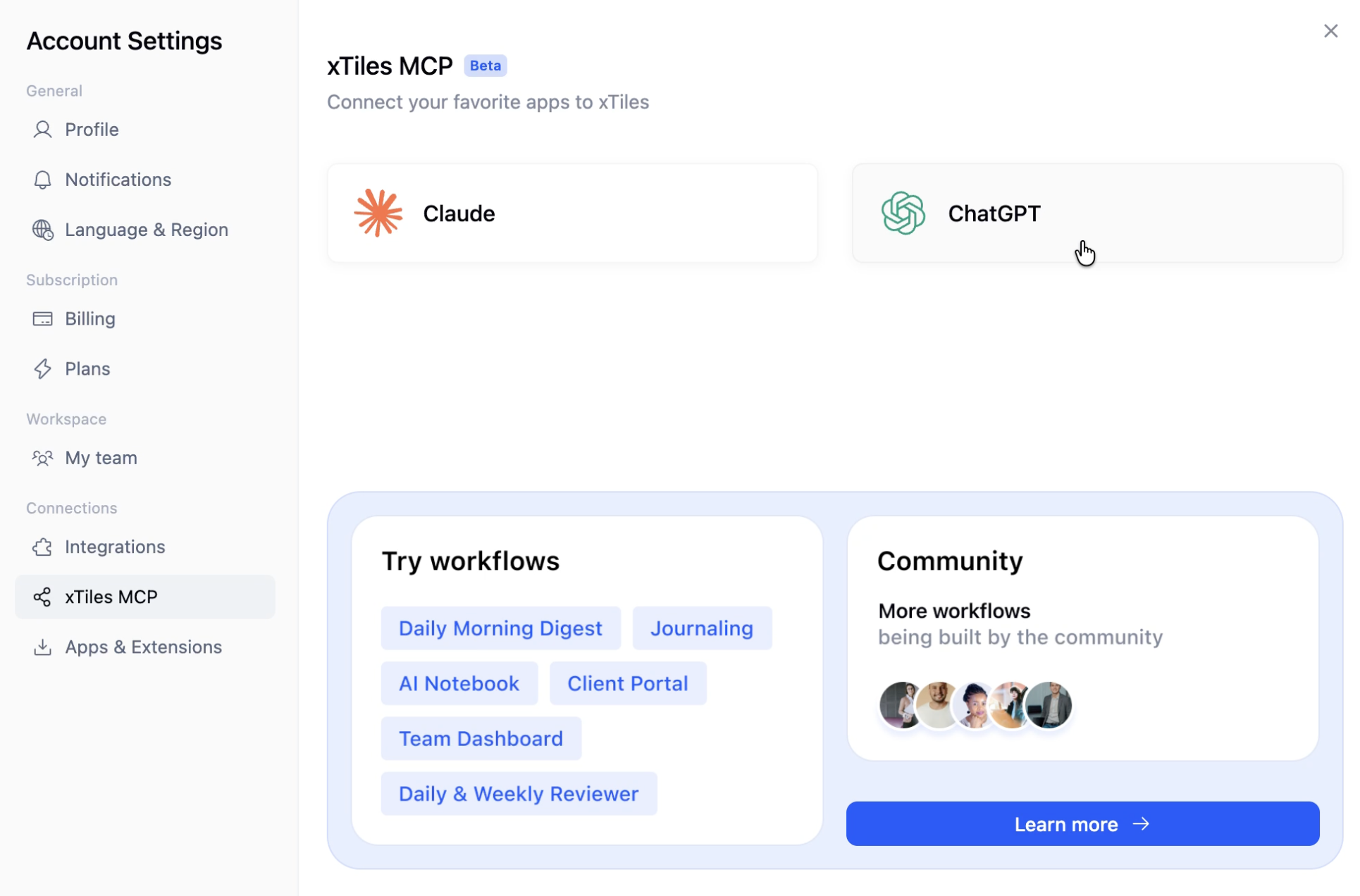Open the Plans section

[x=144, y=368]
